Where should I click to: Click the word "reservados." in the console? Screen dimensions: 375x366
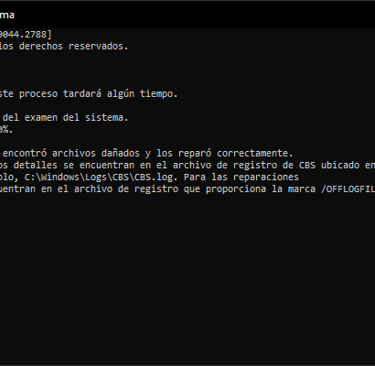pos(98,46)
